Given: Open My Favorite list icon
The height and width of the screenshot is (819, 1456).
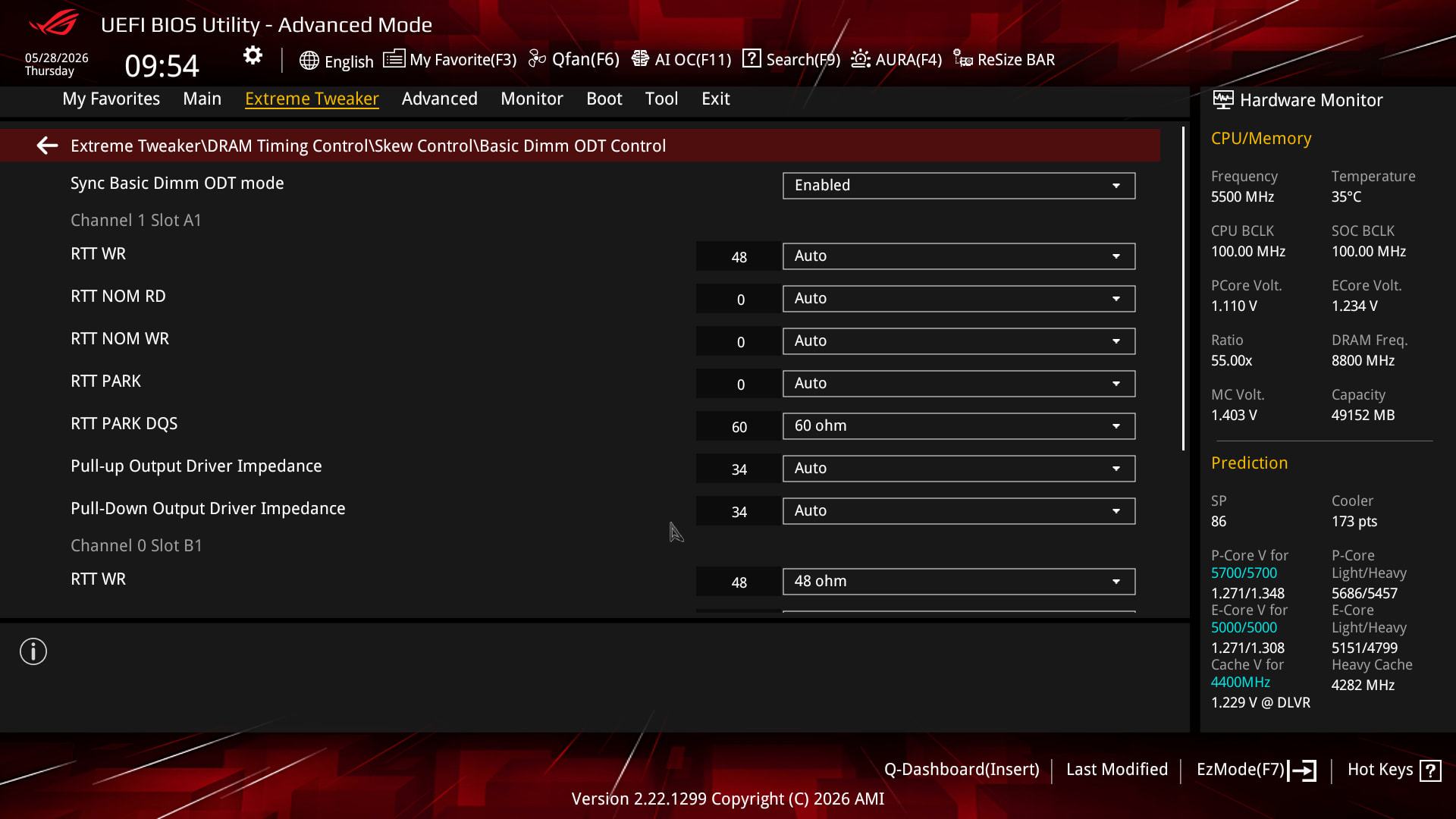Looking at the screenshot, I should click(394, 59).
